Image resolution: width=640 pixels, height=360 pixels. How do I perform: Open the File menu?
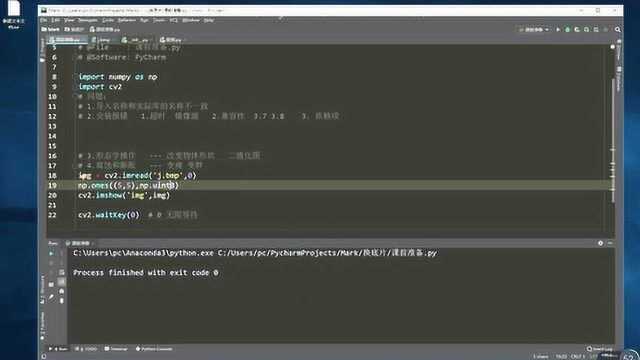43,20
